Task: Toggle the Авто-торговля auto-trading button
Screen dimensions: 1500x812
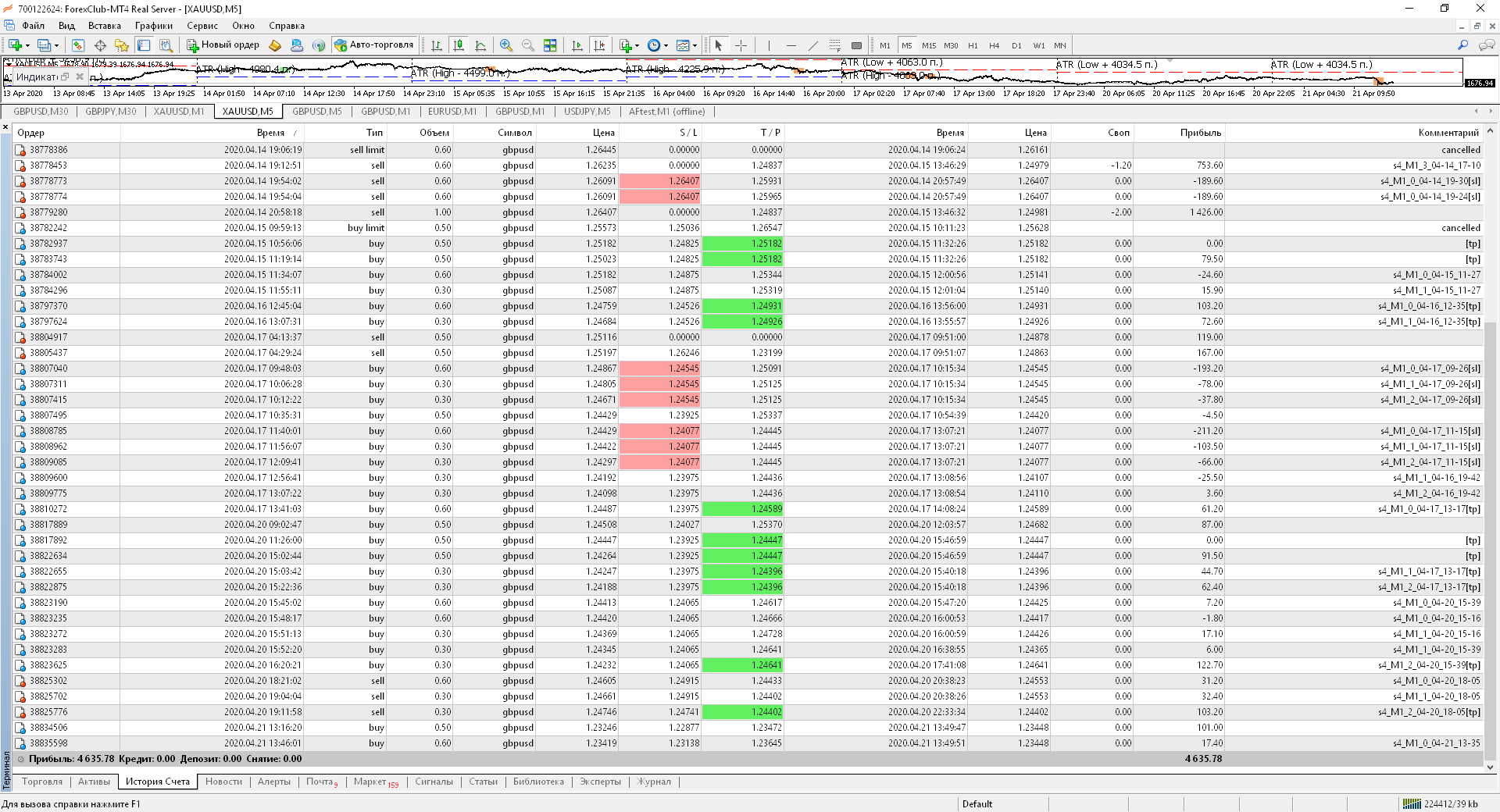Action: point(374,45)
